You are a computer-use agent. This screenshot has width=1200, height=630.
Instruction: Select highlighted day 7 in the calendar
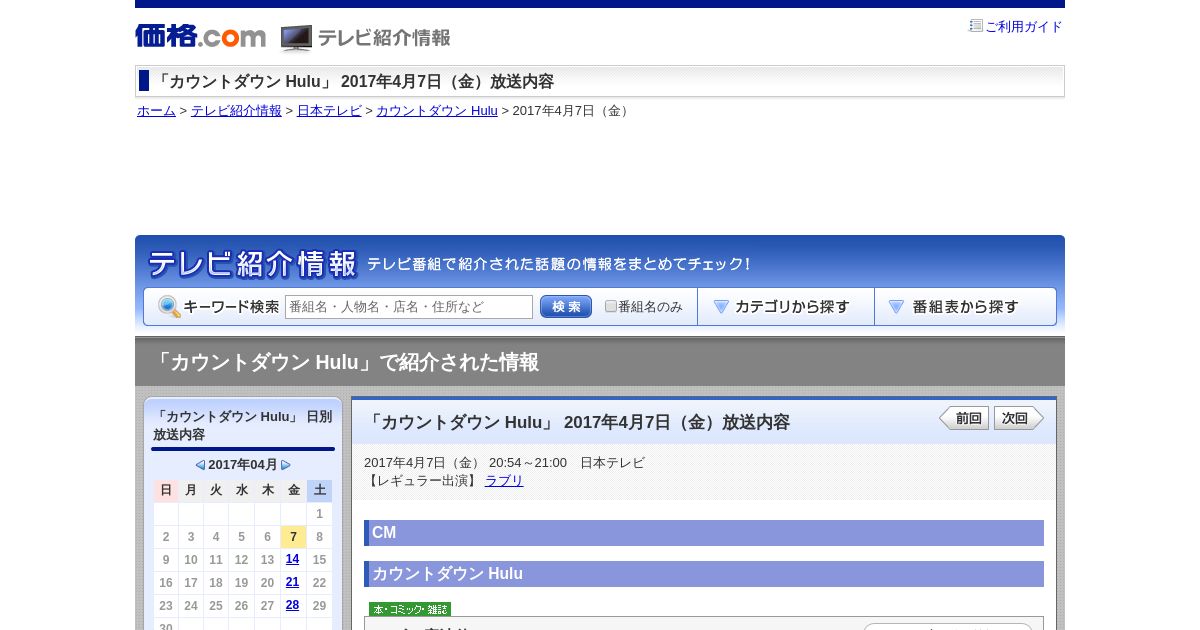293,537
